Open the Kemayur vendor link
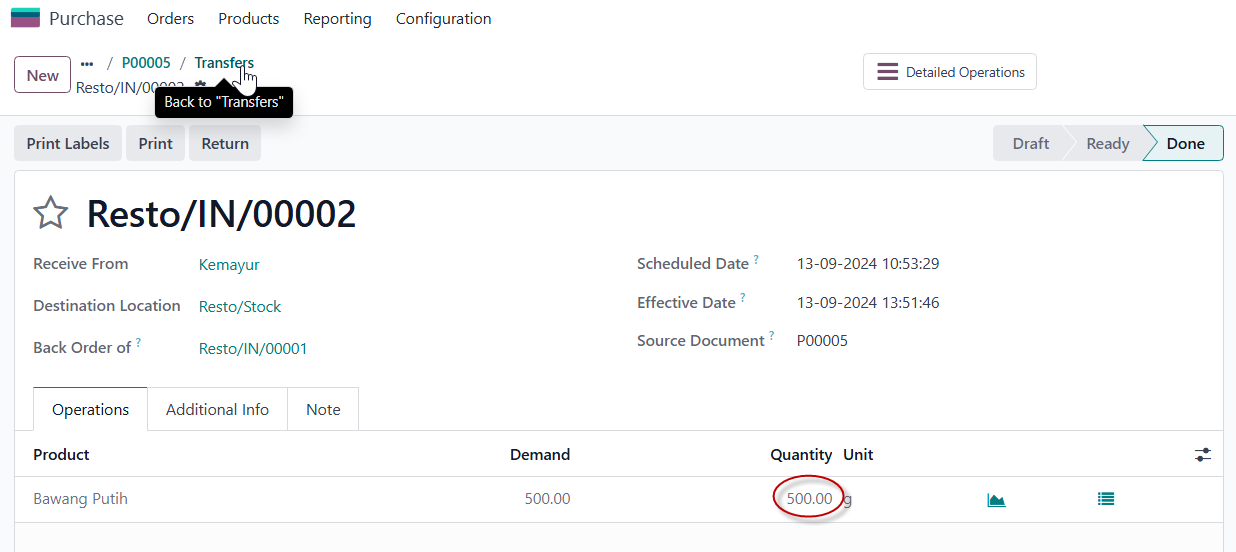Screen dimensions: 1236x552 coord(229,265)
